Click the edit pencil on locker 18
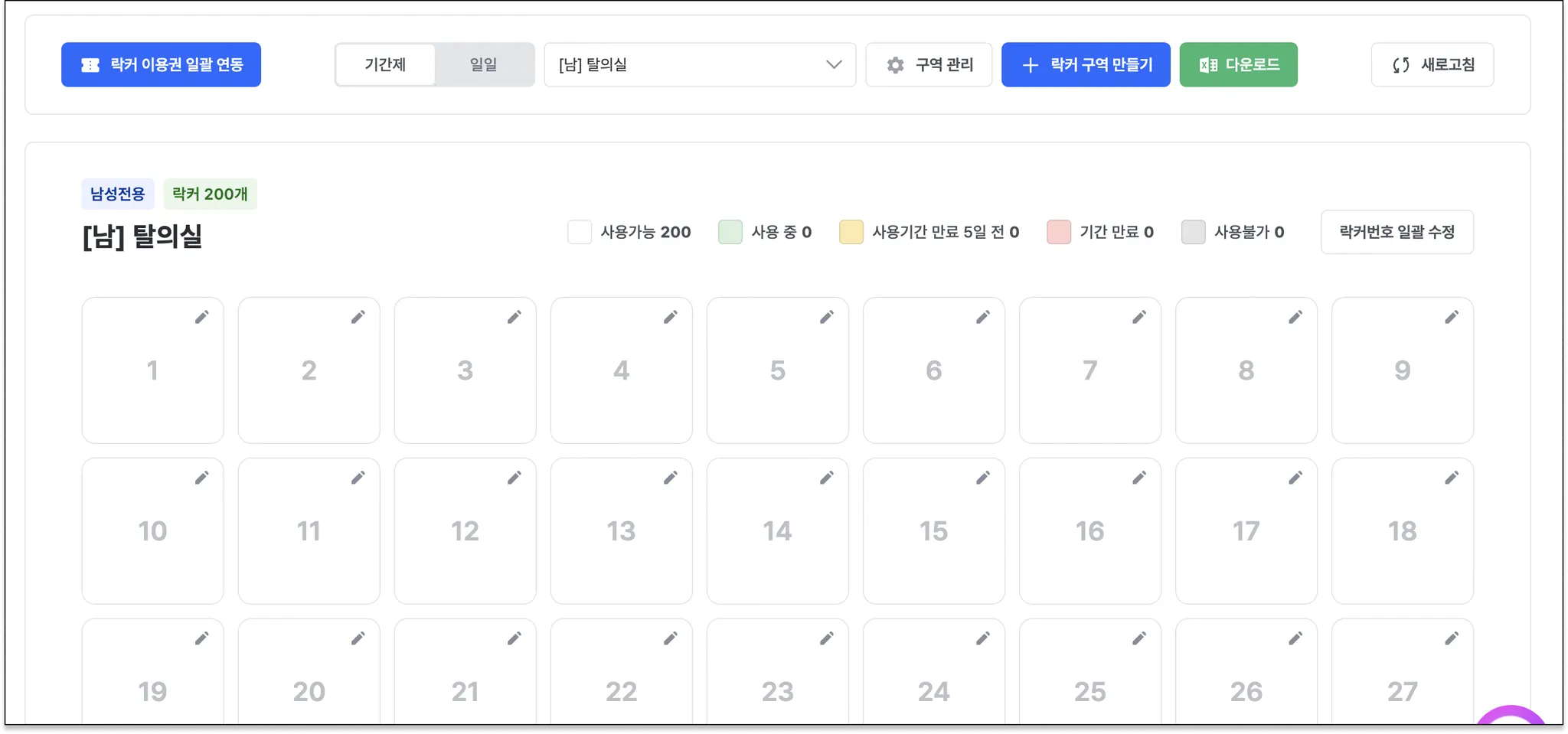1568x734 pixels. (x=1451, y=478)
